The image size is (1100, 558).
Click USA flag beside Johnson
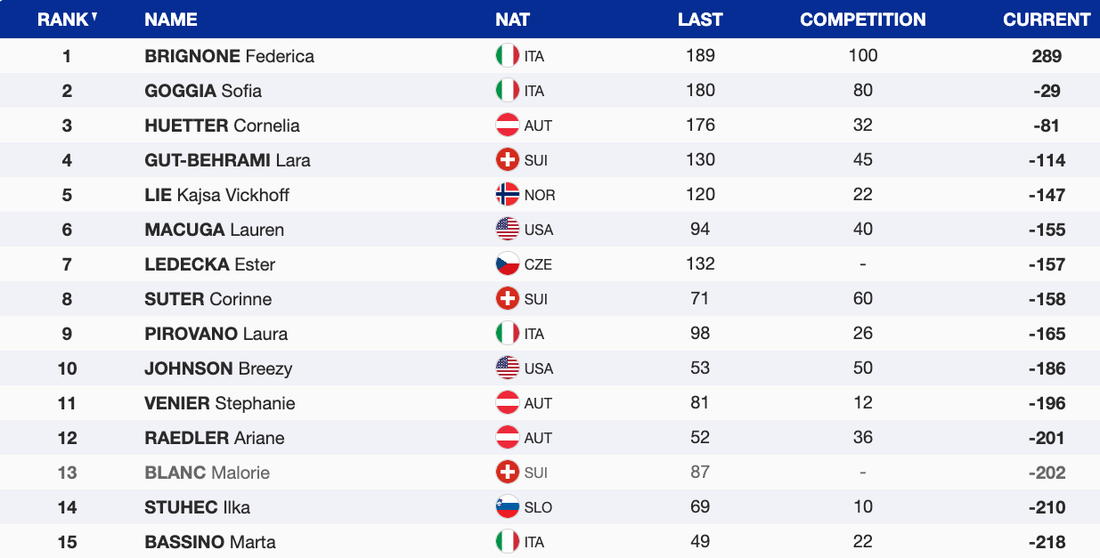pos(507,368)
